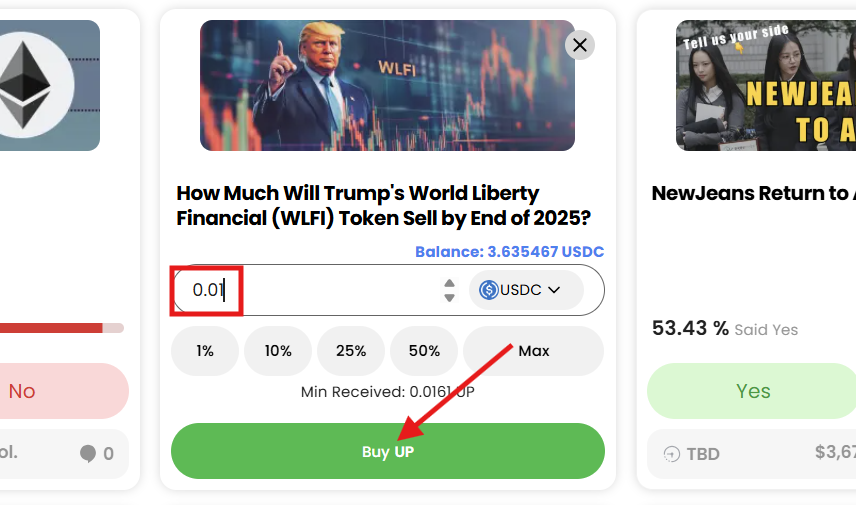Select the 1% amount preset
This screenshot has height=505, width=856.
pos(205,351)
